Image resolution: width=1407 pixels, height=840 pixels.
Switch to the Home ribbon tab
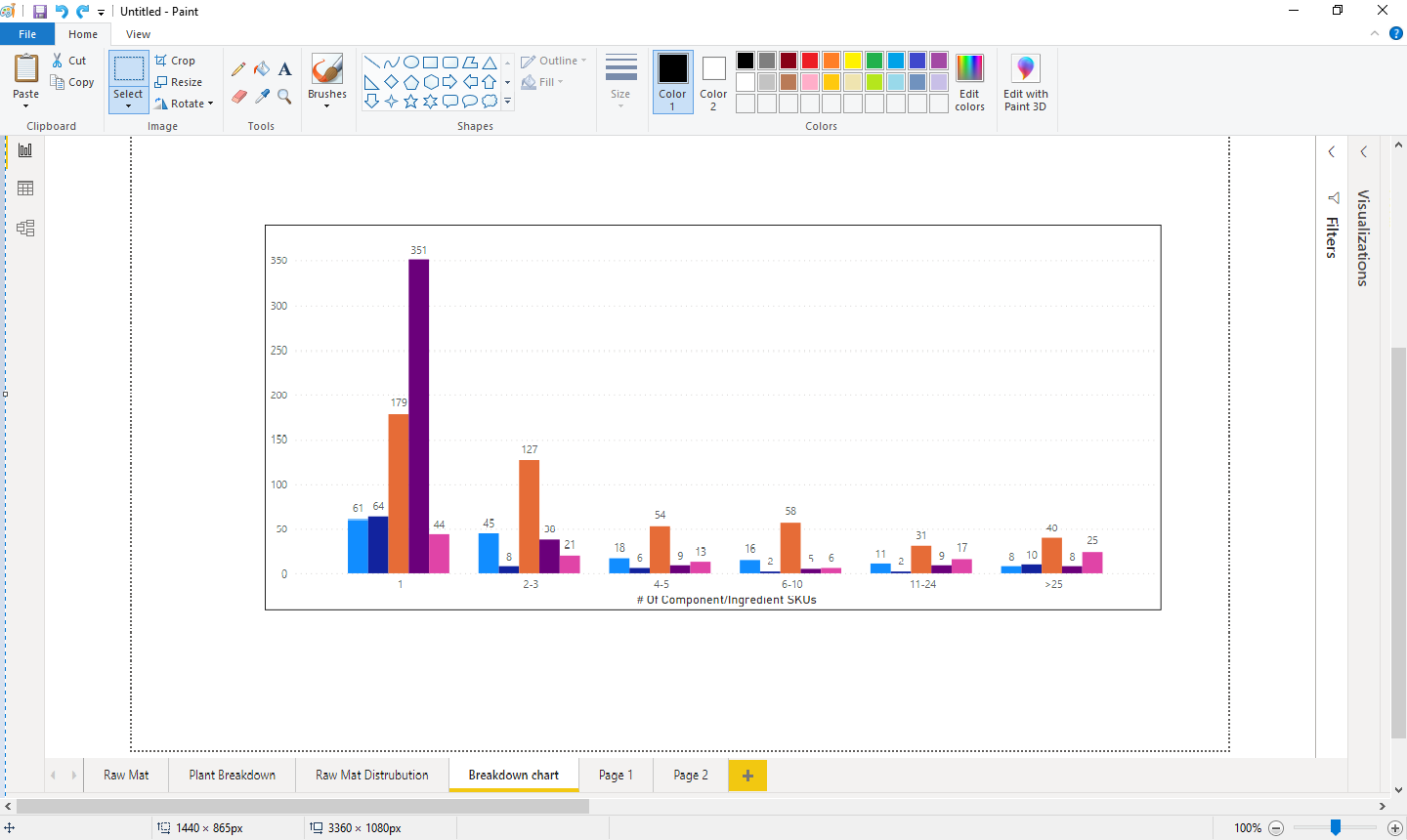point(83,34)
